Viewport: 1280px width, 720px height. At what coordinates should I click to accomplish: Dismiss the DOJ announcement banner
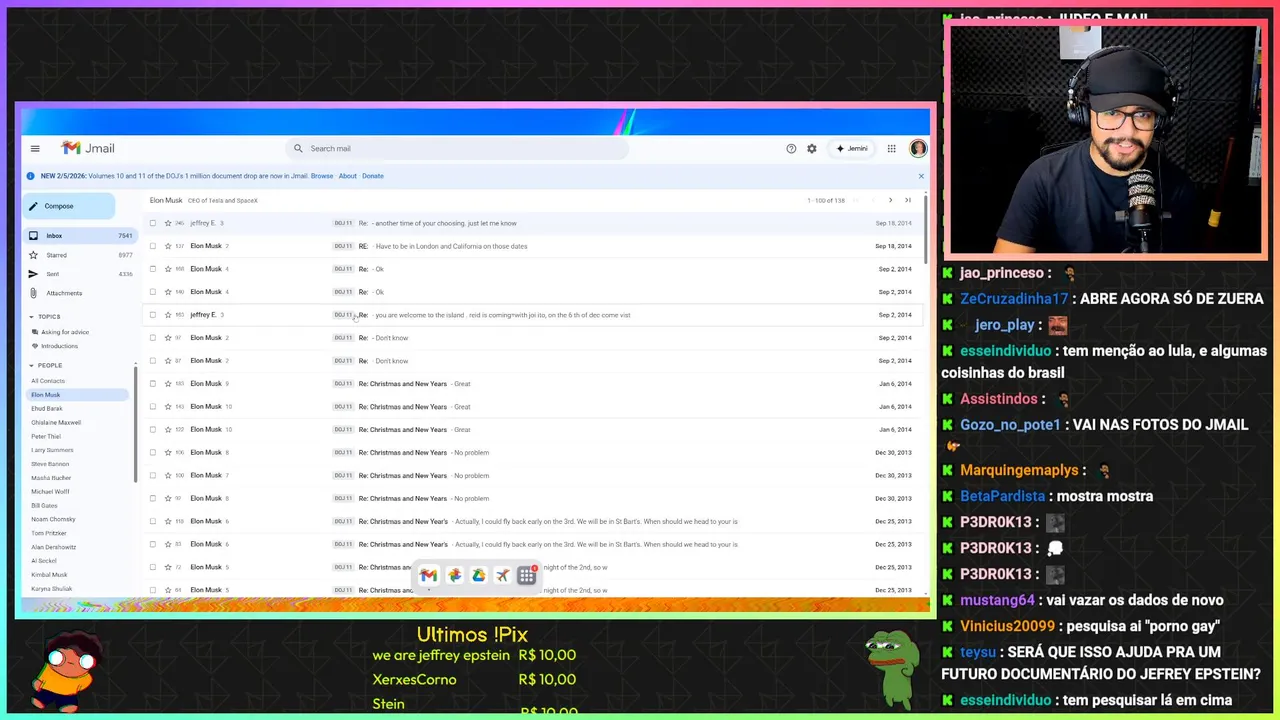pos(921,176)
